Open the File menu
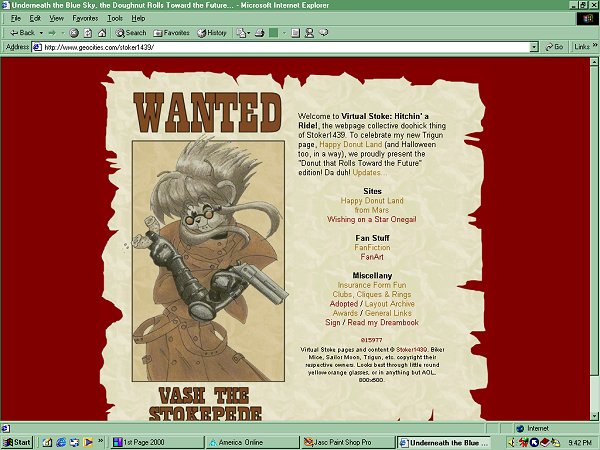 point(16,18)
